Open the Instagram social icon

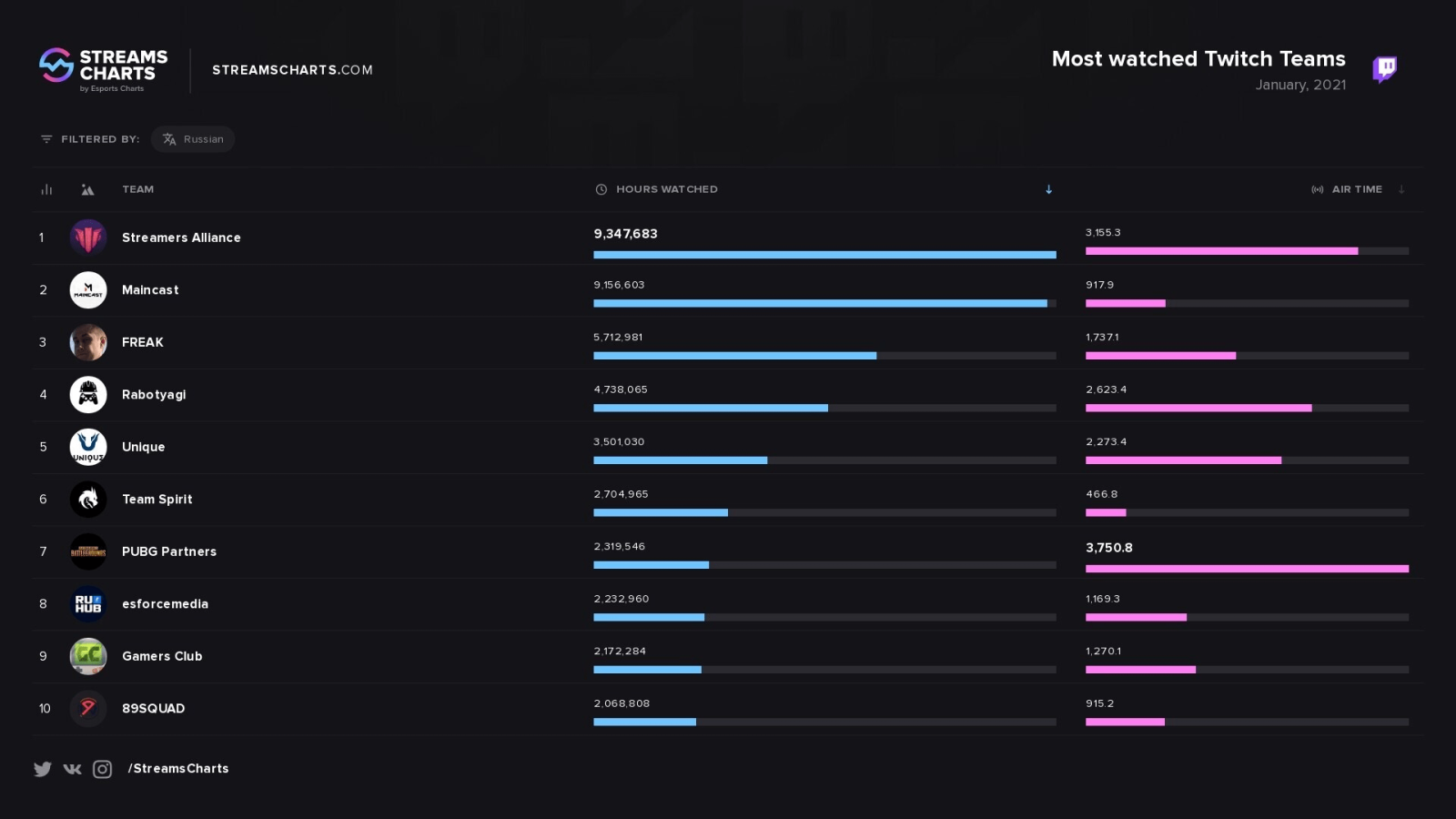pyautogui.click(x=103, y=769)
